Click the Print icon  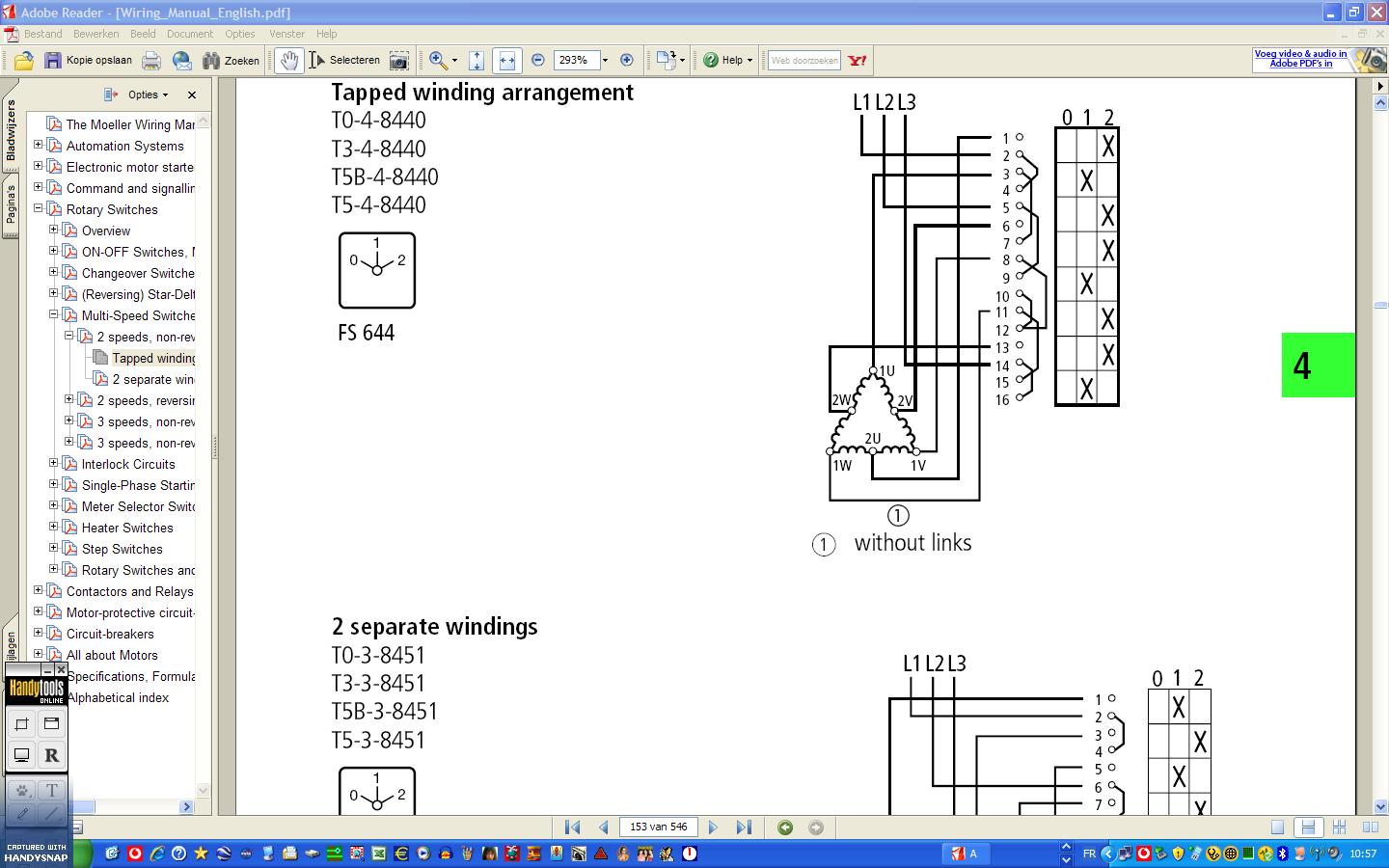point(151,60)
